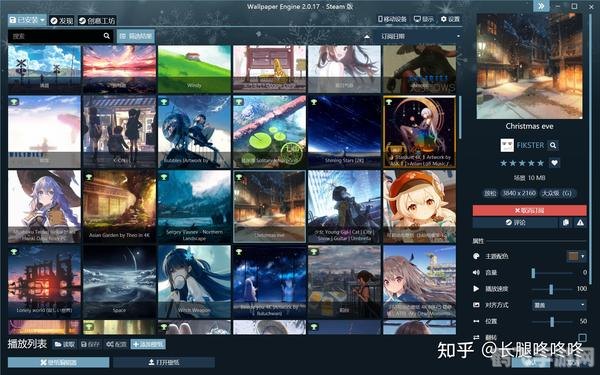Open the 显示 display options
Image resolution: width=600 pixels, height=375 pixels.
[x=424, y=19]
